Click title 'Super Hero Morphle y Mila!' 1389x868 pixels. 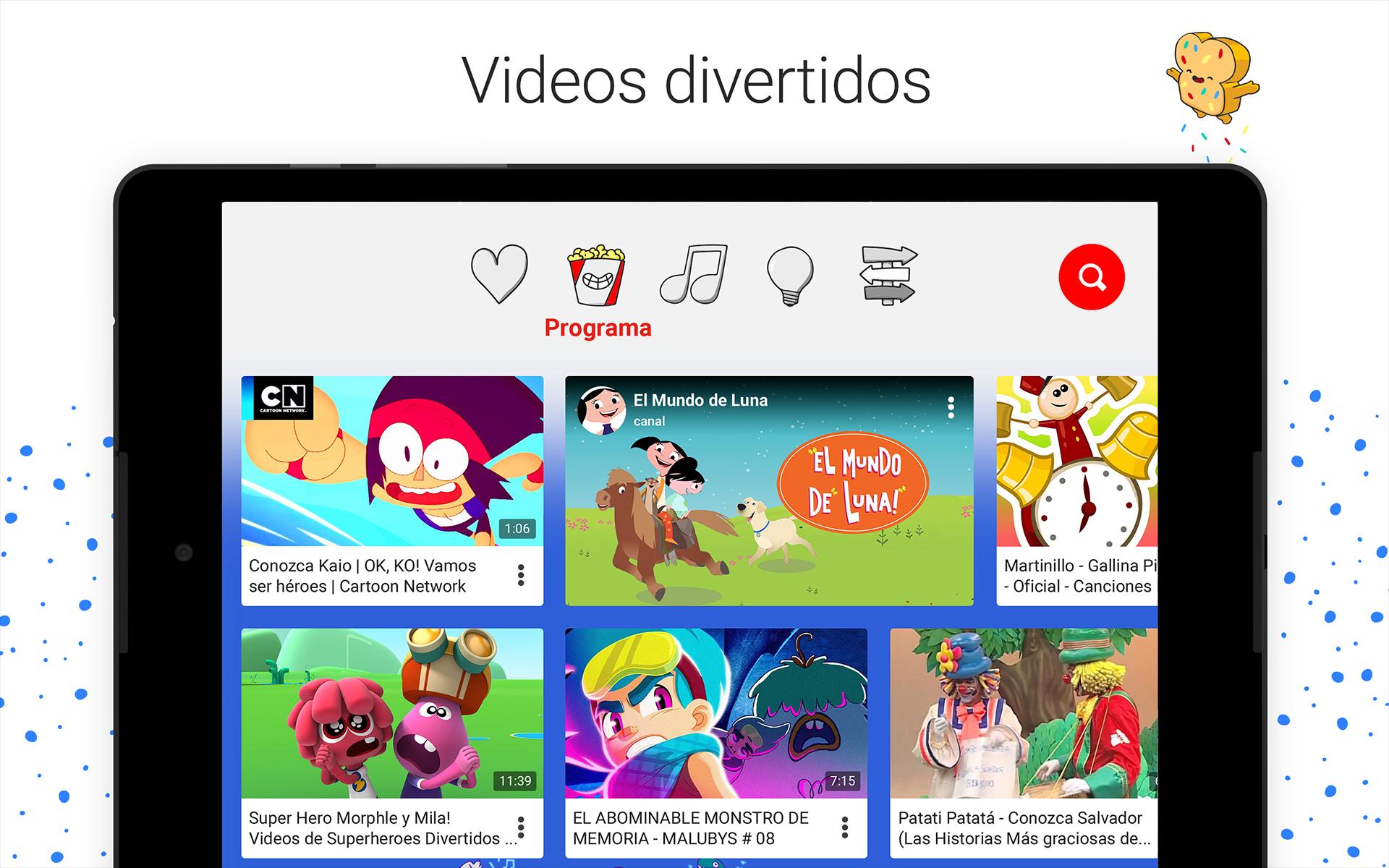pyautogui.click(x=349, y=818)
